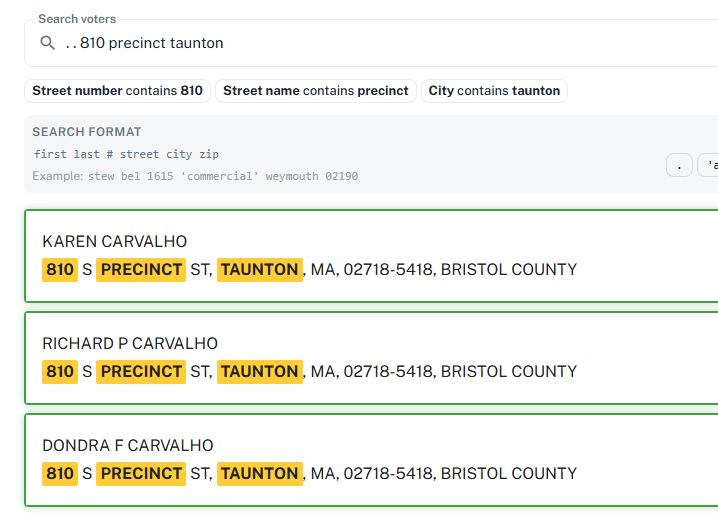The height and width of the screenshot is (514, 718).
Task: Click the example search text line
Action: click(195, 176)
